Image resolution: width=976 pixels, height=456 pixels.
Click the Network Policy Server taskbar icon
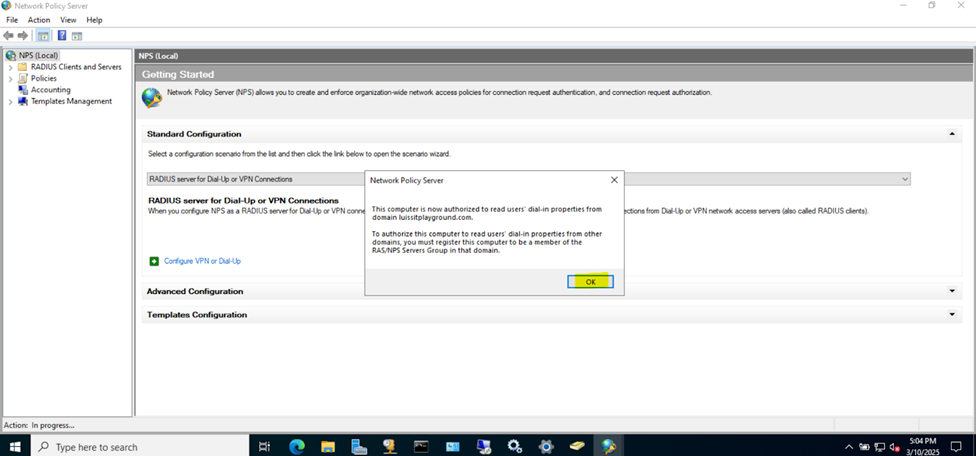tap(608, 446)
